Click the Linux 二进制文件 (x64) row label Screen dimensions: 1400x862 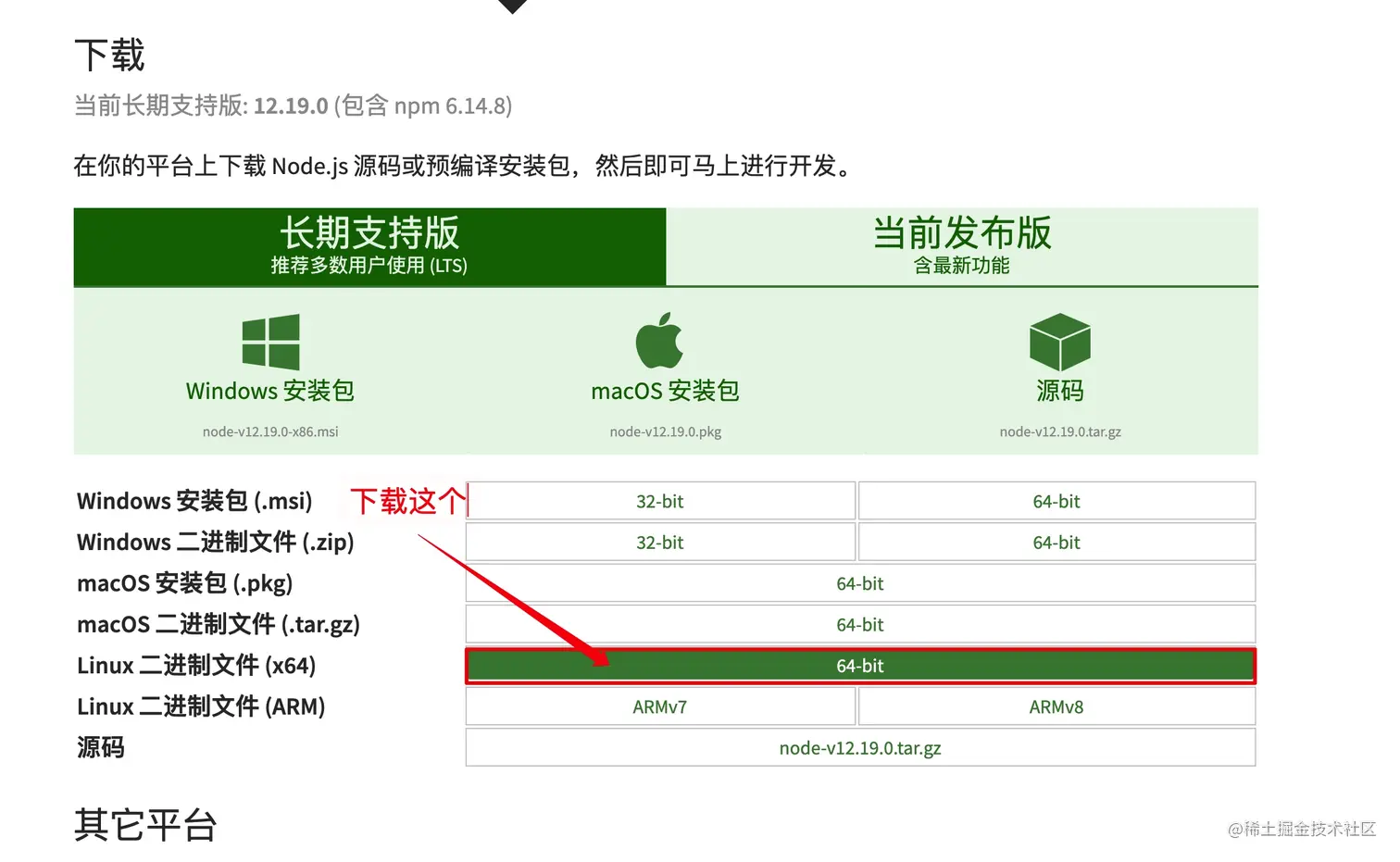click(196, 666)
